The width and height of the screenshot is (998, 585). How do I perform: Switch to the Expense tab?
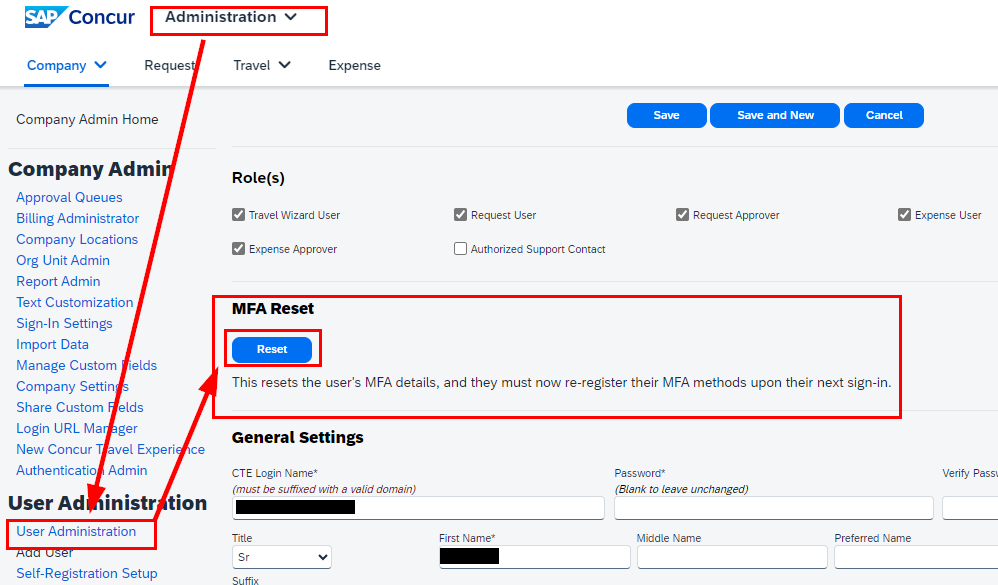click(x=354, y=65)
